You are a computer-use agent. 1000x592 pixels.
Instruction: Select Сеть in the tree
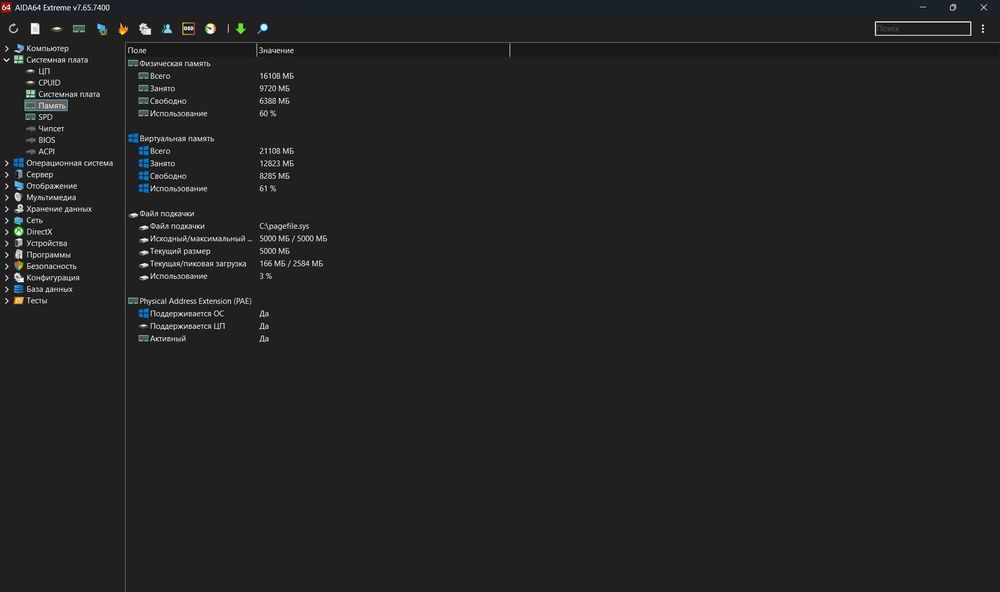(34, 221)
